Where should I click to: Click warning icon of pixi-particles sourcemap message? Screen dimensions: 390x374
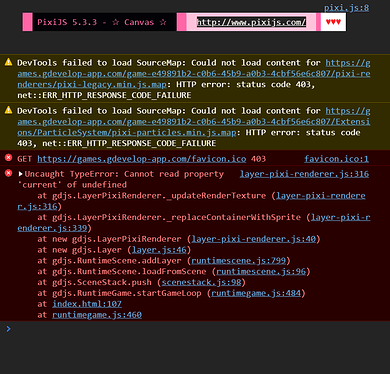point(8,110)
